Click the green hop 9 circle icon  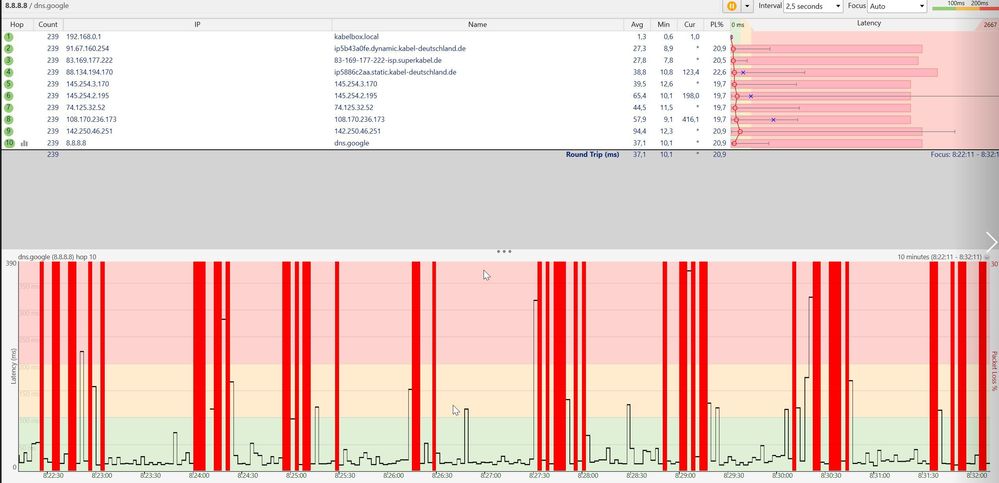click(8, 131)
